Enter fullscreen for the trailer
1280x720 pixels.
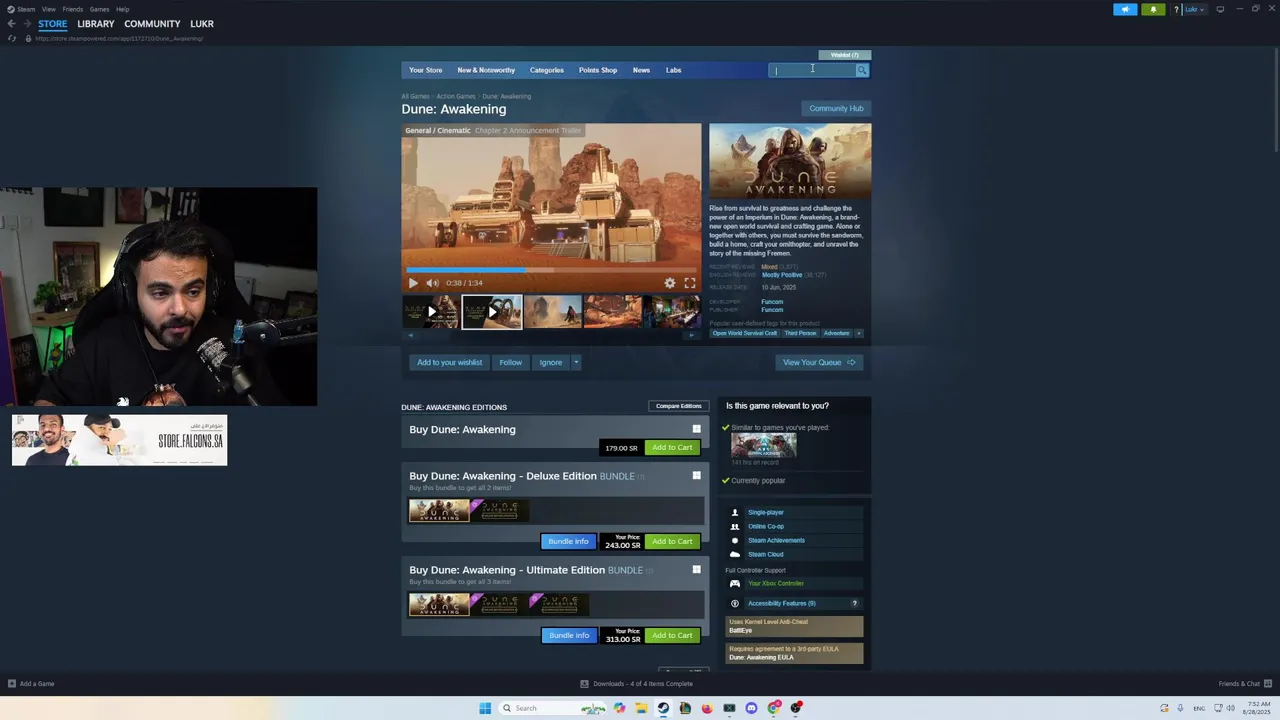coord(690,283)
